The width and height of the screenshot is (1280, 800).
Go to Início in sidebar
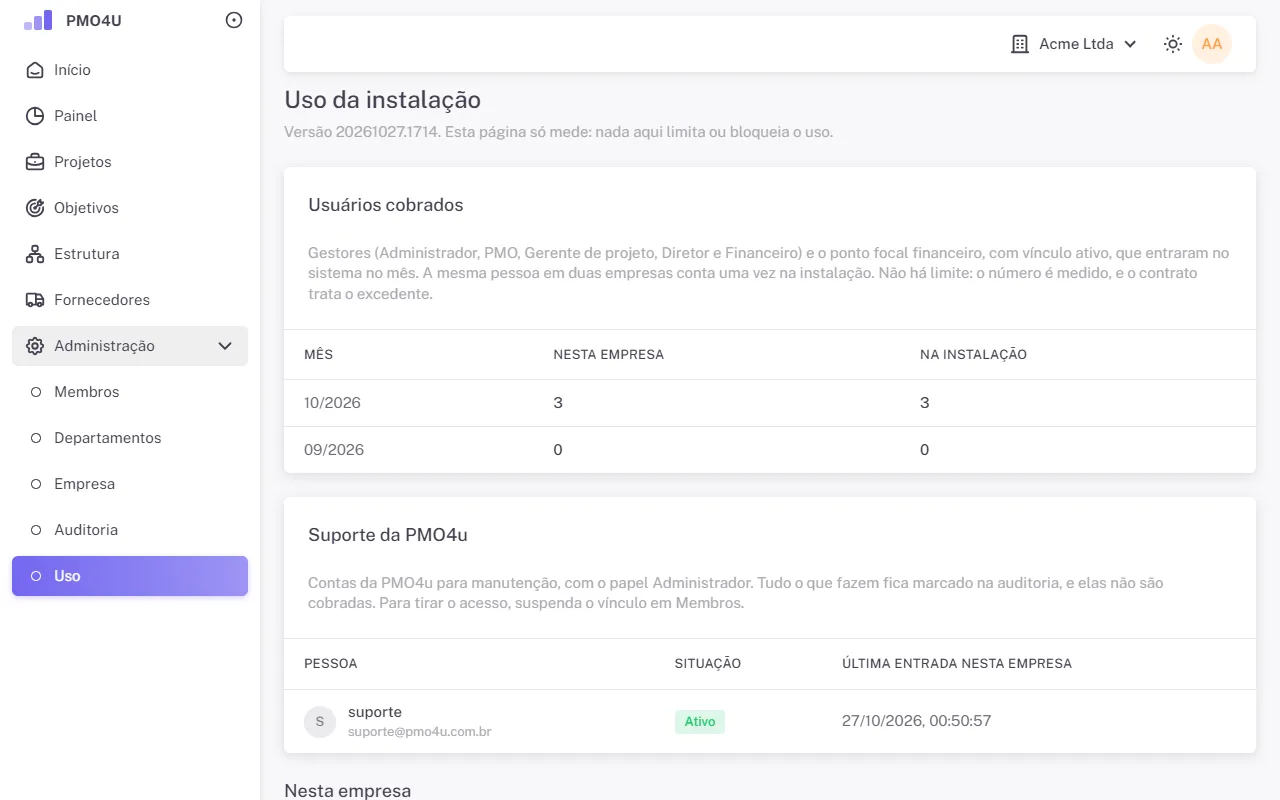(130, 70)
